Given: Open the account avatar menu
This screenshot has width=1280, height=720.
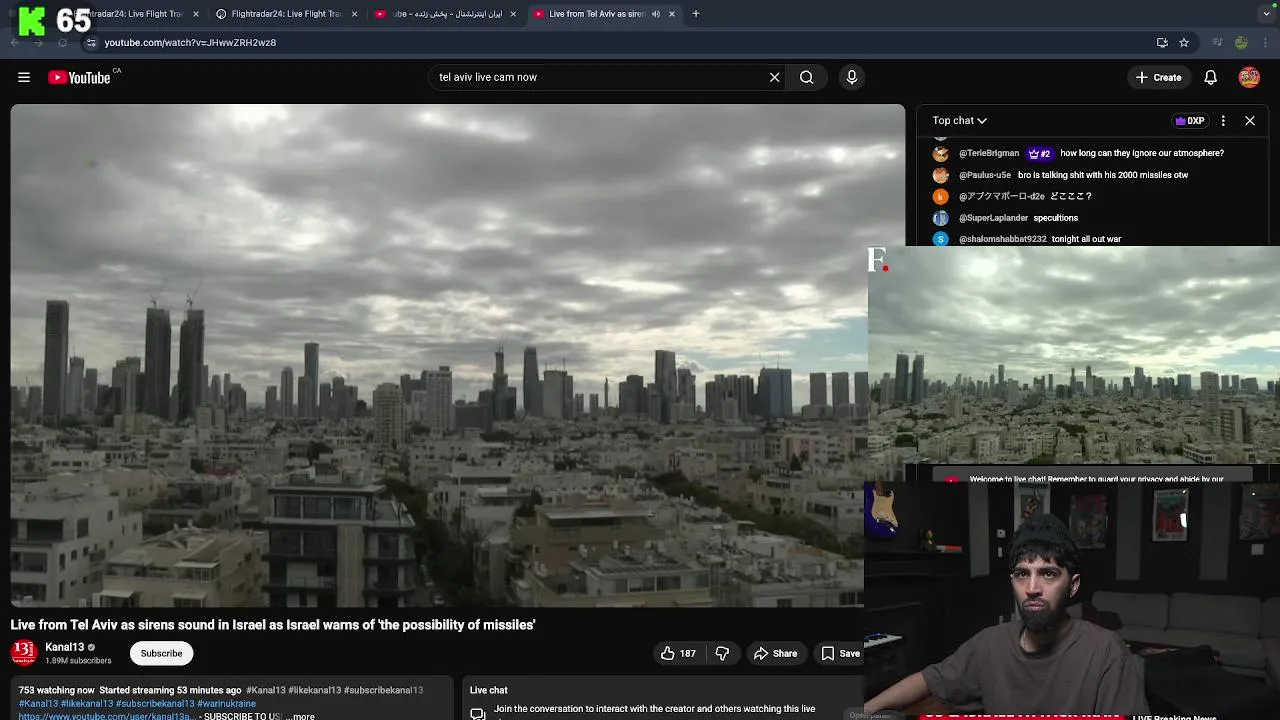Looking at the screenshot, I should tap(1249, 77).
